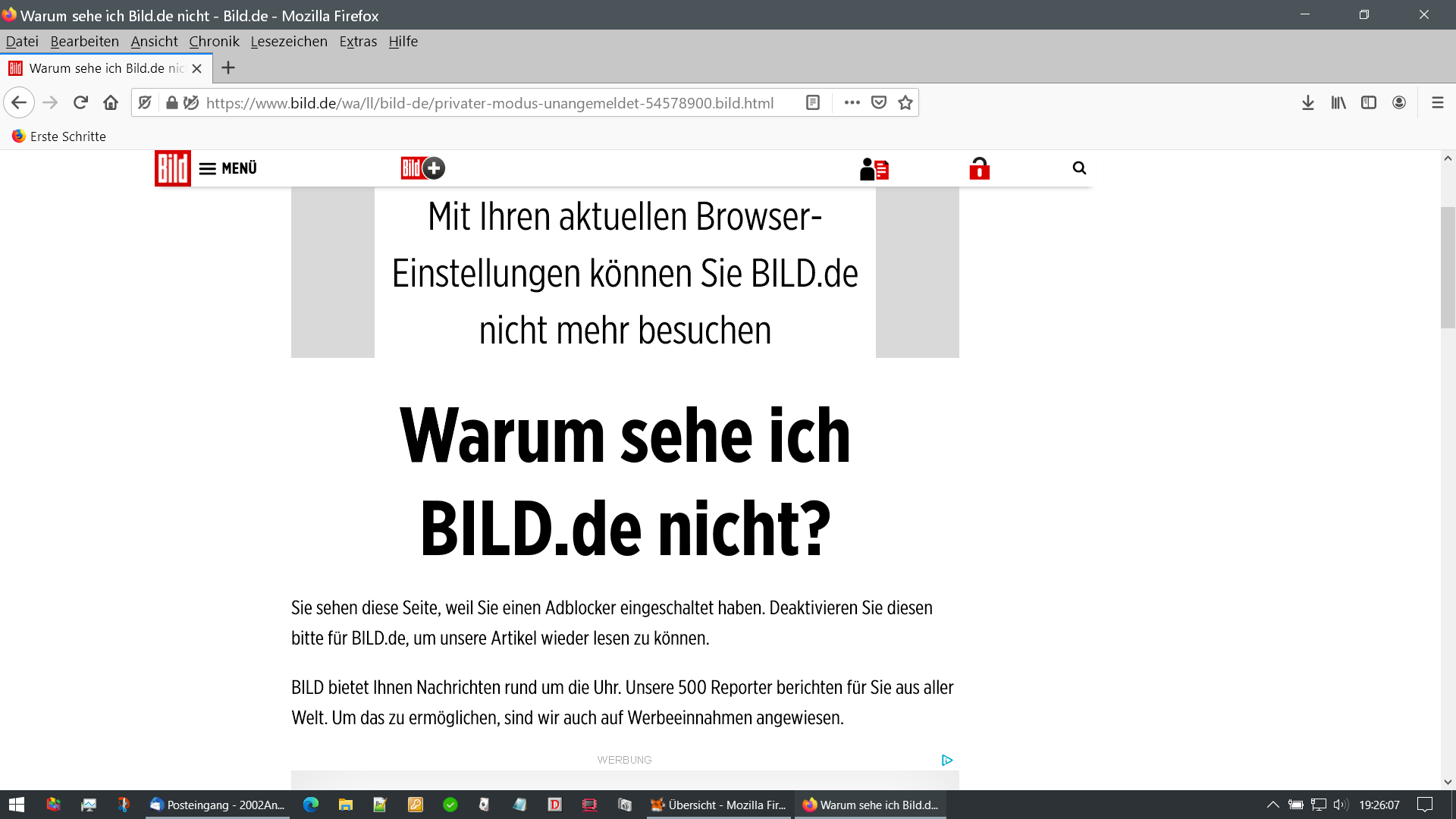Toggle the reader view icon
The height and width of the screenshot is (819, 1456).
click(813, 102)
